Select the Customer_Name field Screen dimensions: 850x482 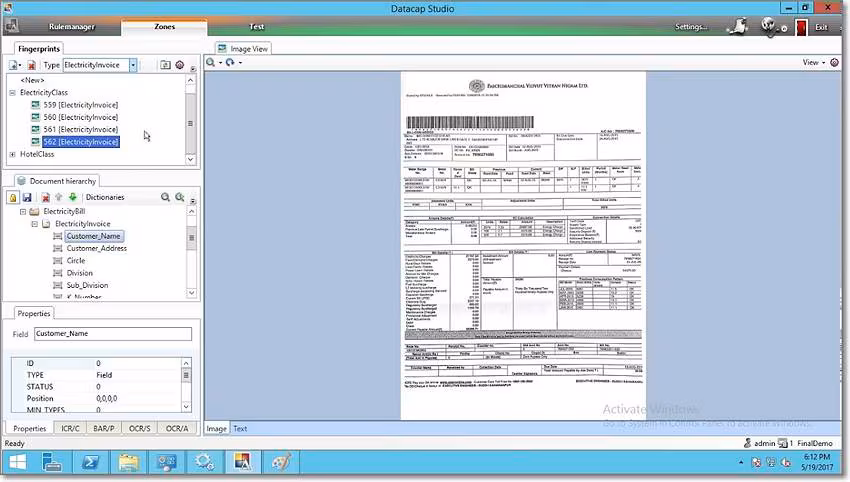[94, 236]
